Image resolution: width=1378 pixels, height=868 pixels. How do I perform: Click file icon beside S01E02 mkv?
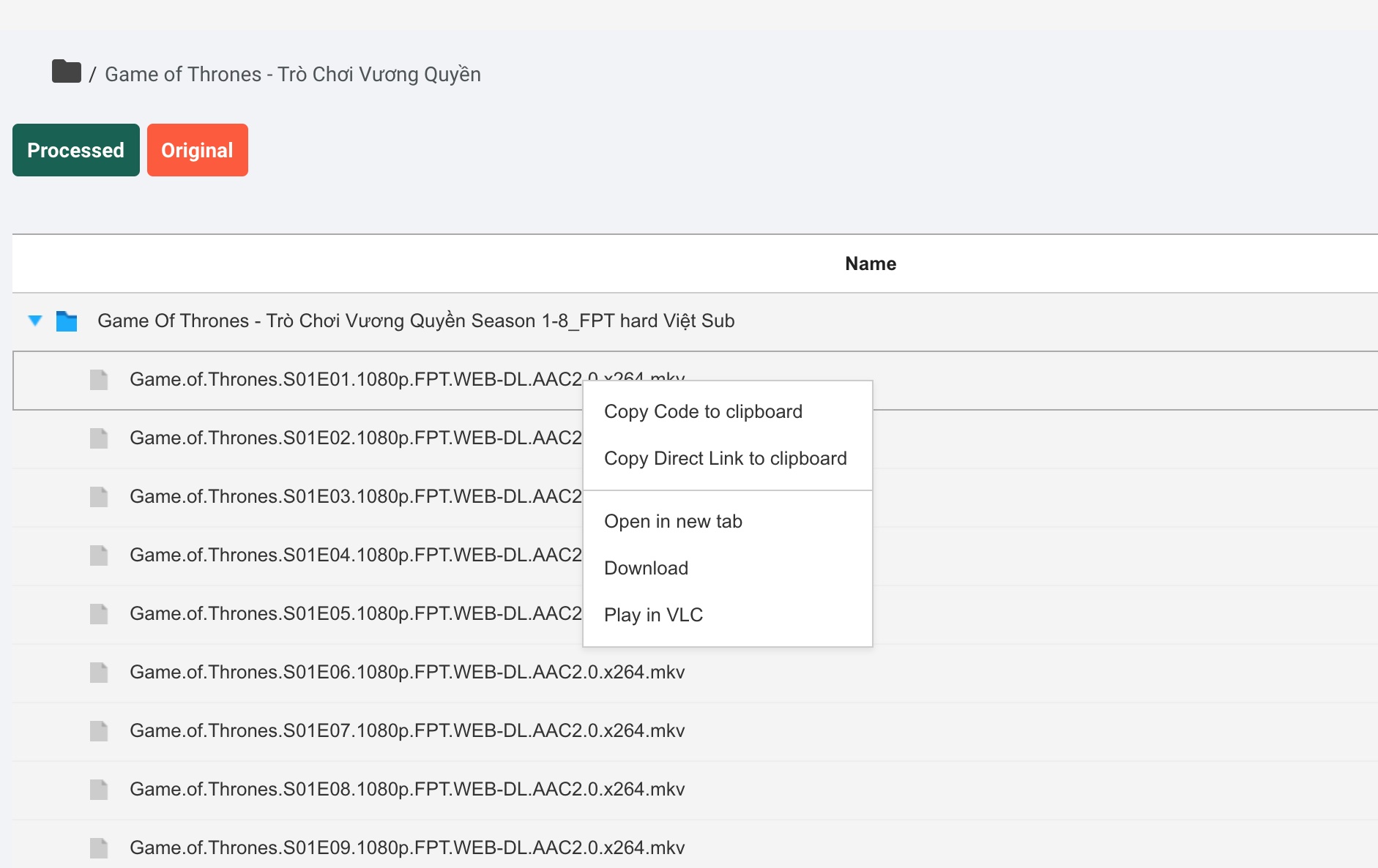pyautogui.click(x=99, y=438)
